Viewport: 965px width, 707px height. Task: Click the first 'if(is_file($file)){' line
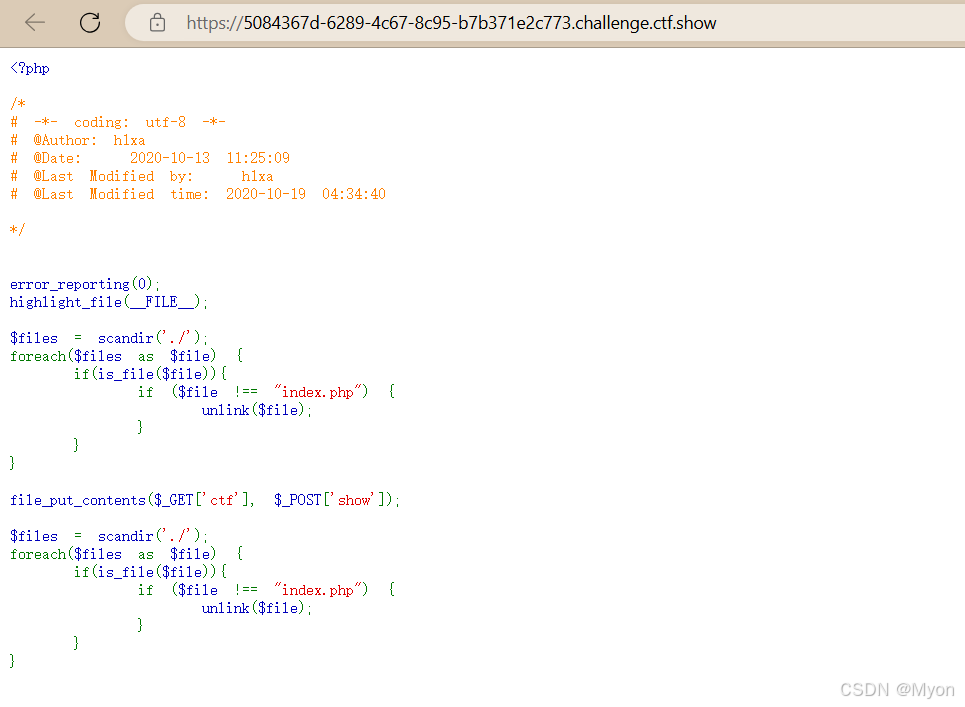(x=150, y=374)
